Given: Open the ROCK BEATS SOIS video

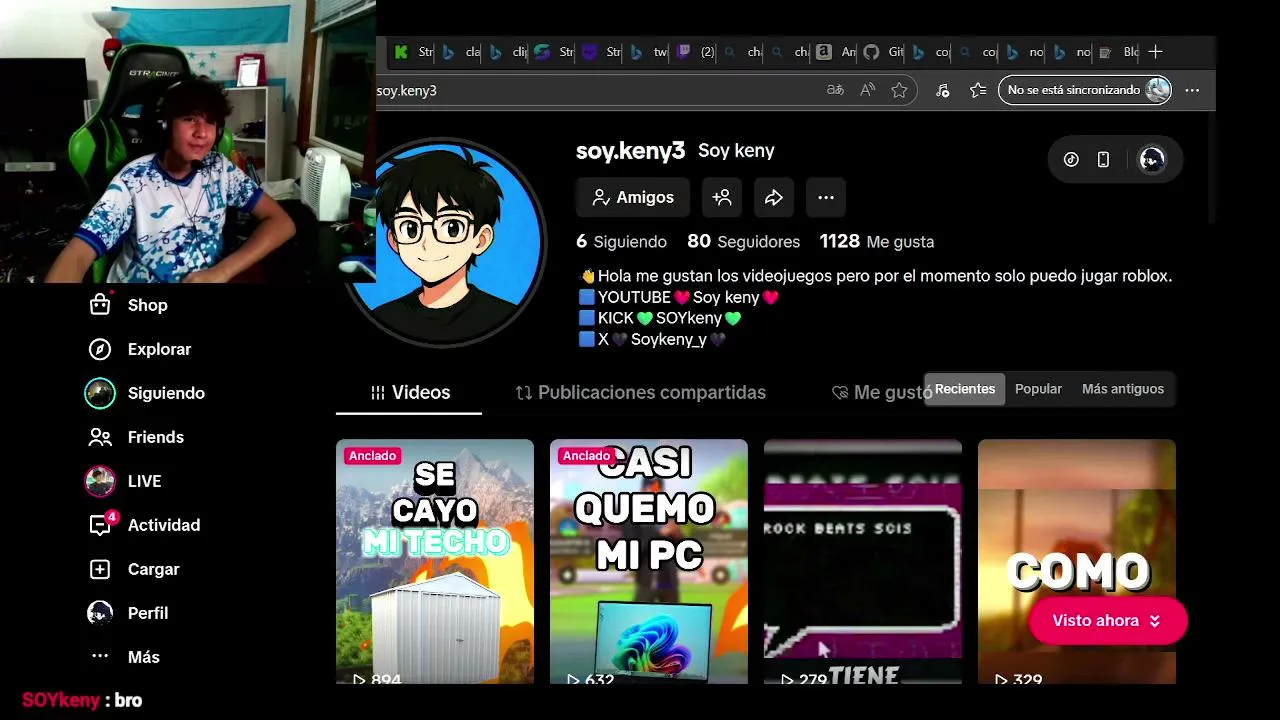Looking at the screenshot, I should tap(863, 561).
